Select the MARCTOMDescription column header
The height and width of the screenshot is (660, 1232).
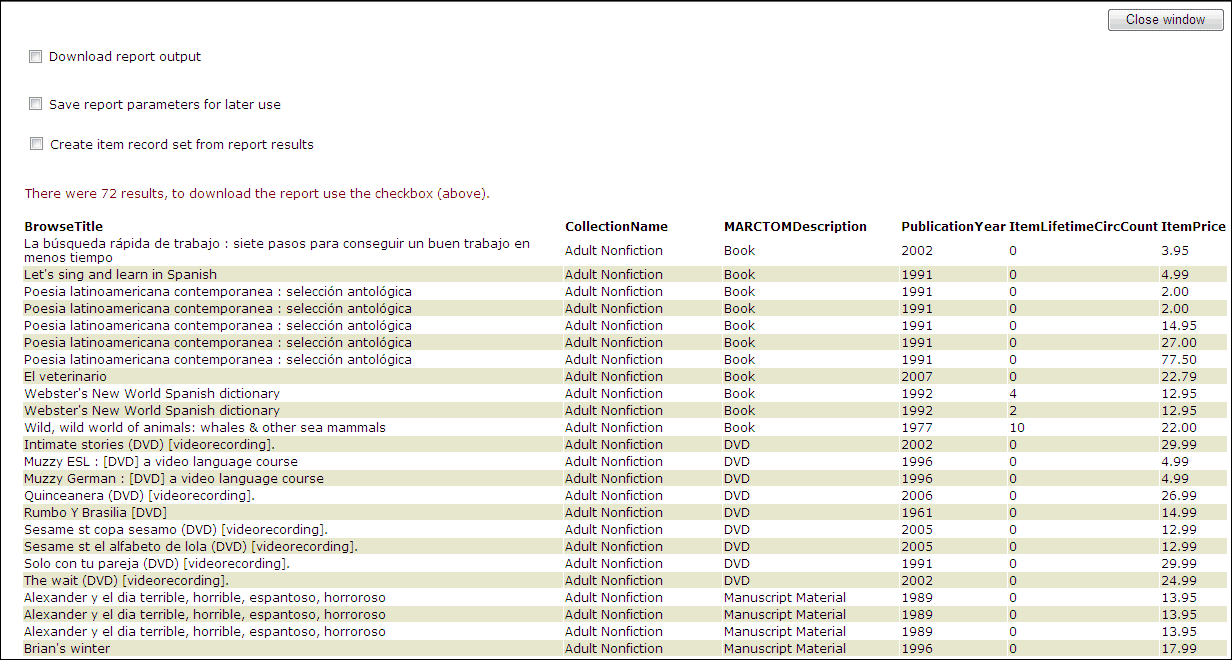coord(795,227)
